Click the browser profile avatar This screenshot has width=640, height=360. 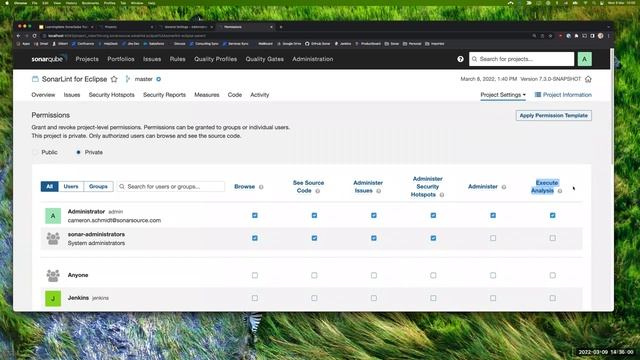coord(600,36)
